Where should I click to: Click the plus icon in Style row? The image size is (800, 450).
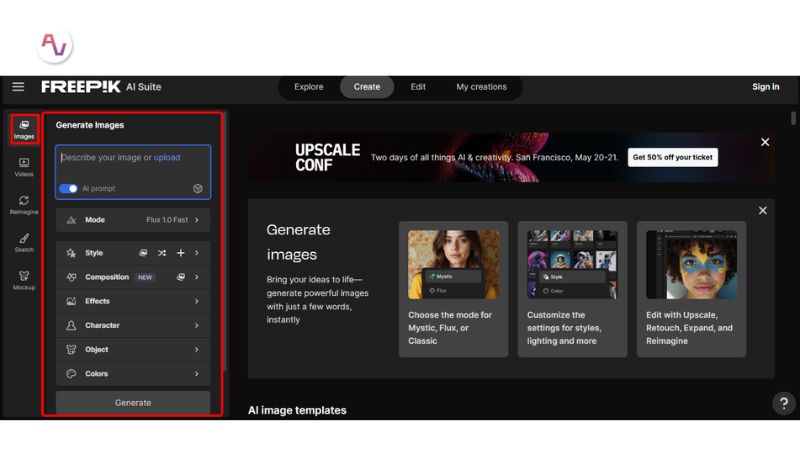coord(181,253)
